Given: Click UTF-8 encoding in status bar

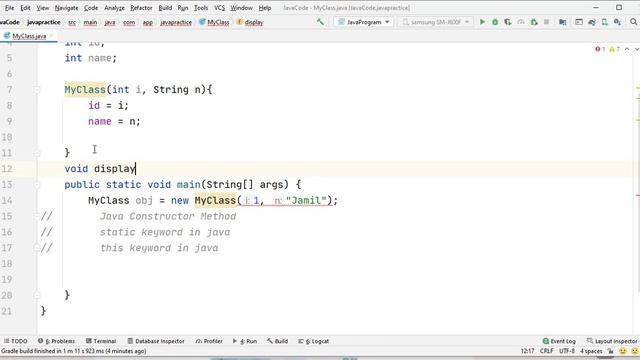Looking at the screenshot, I should pyautogui.click(x=567, y=351).
